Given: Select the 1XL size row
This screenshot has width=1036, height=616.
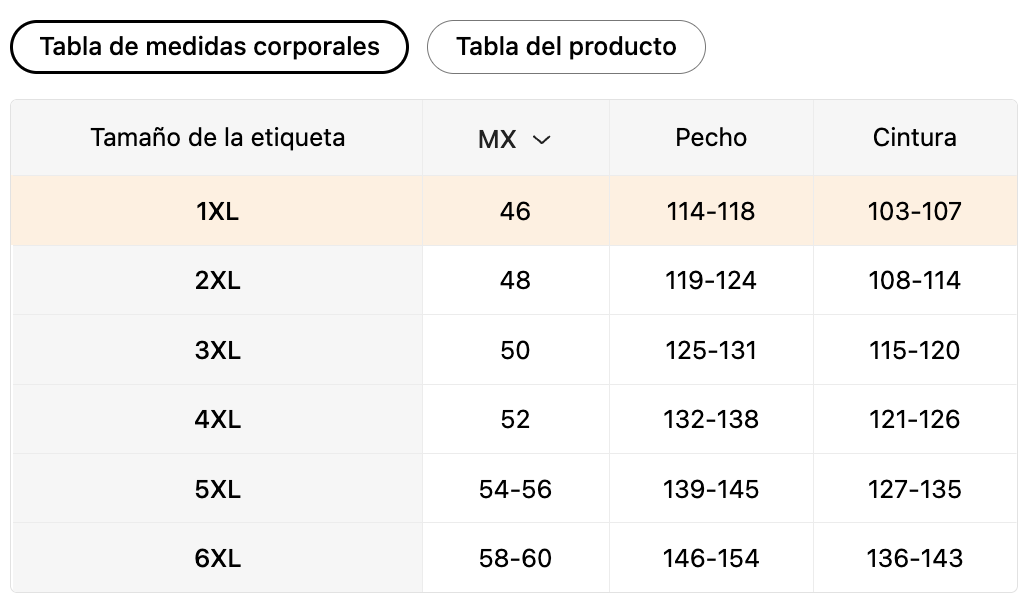Looking at the screenshot, I should click(x=514, y=211).
